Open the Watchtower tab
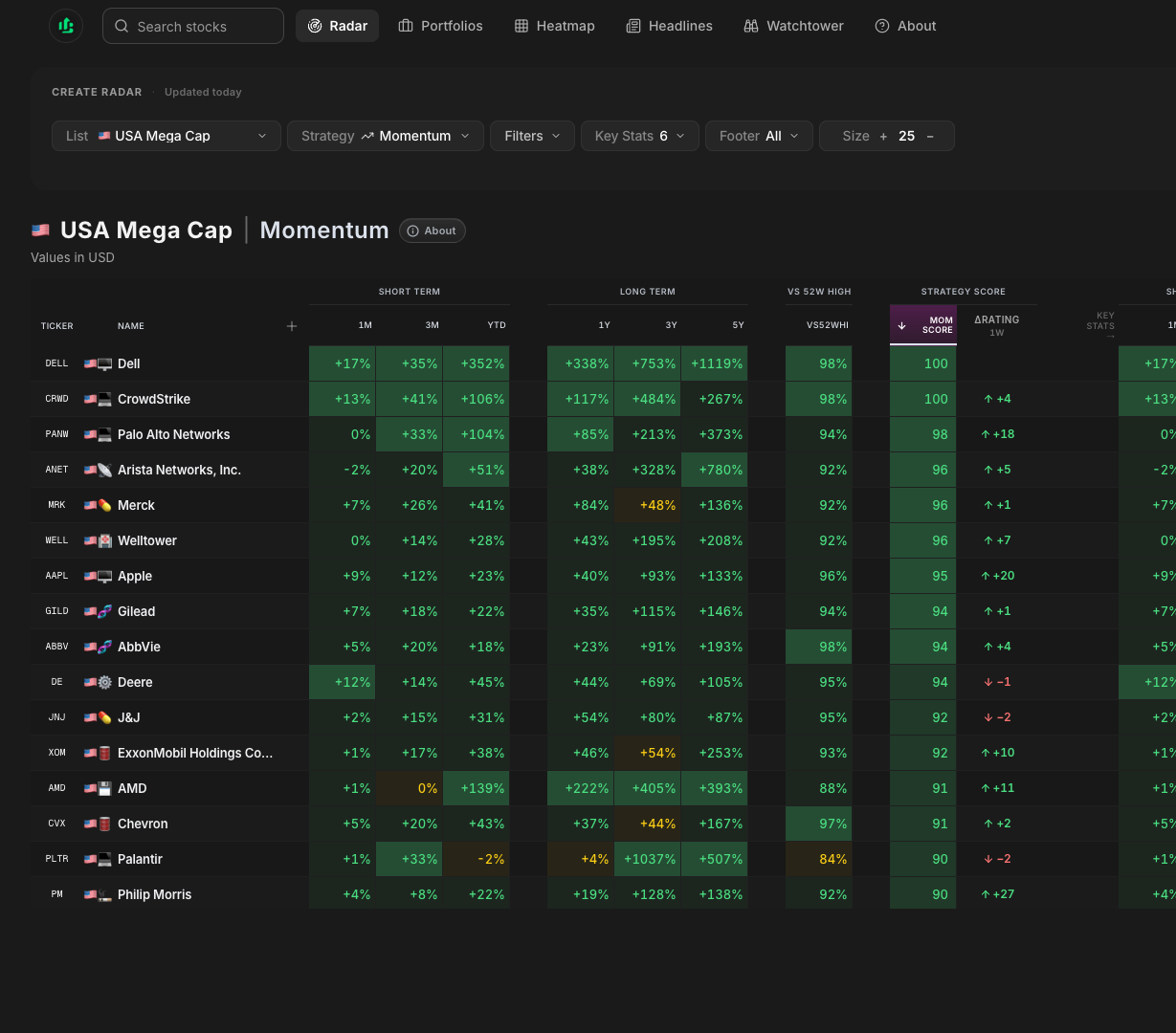 [x=793, y=26]
